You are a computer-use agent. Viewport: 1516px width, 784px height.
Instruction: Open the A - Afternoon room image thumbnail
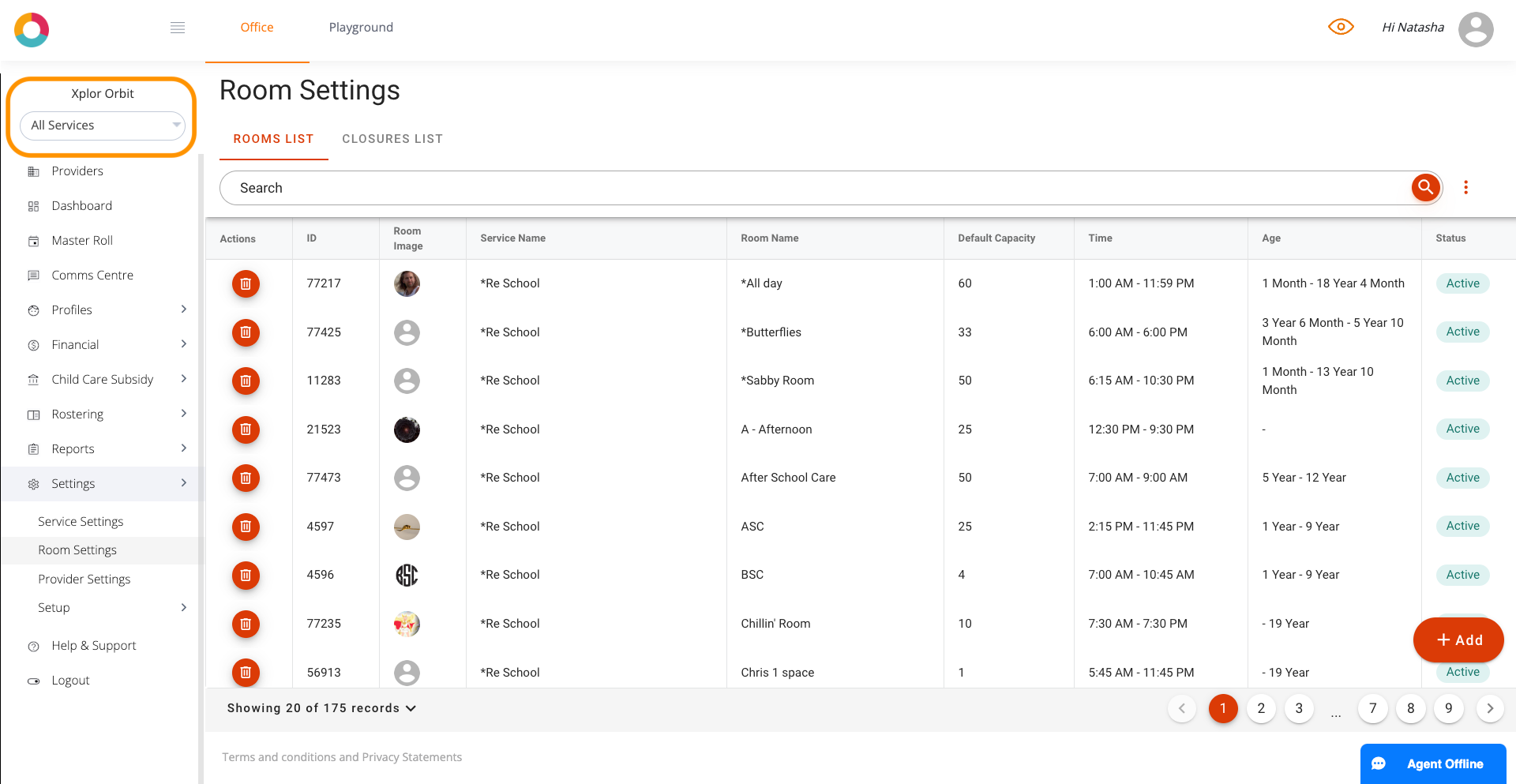[407, 430]
